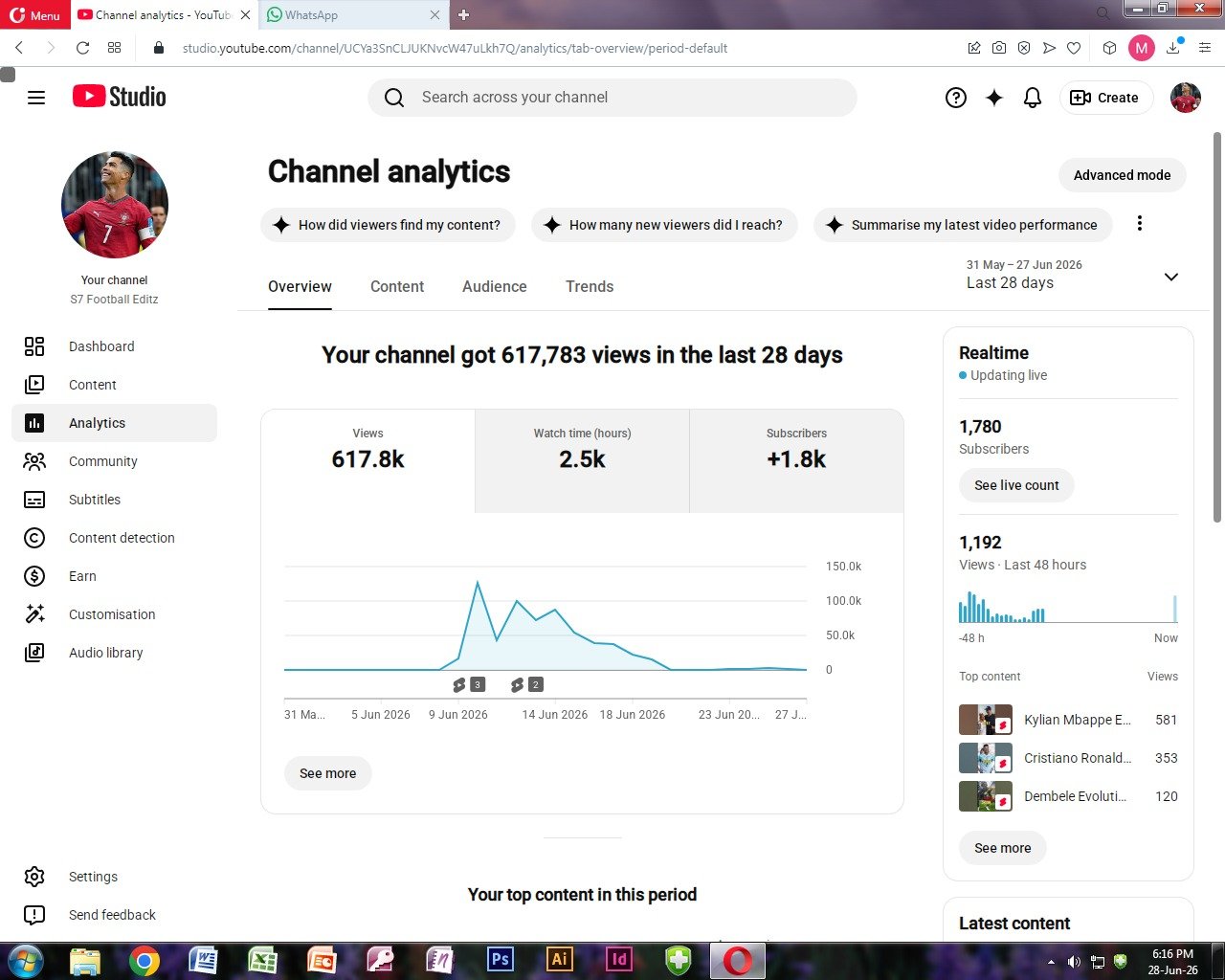This screenshot has height=980, width=1225.
Task: Switch to the Trends tab
Action: [x=590, y=286]
